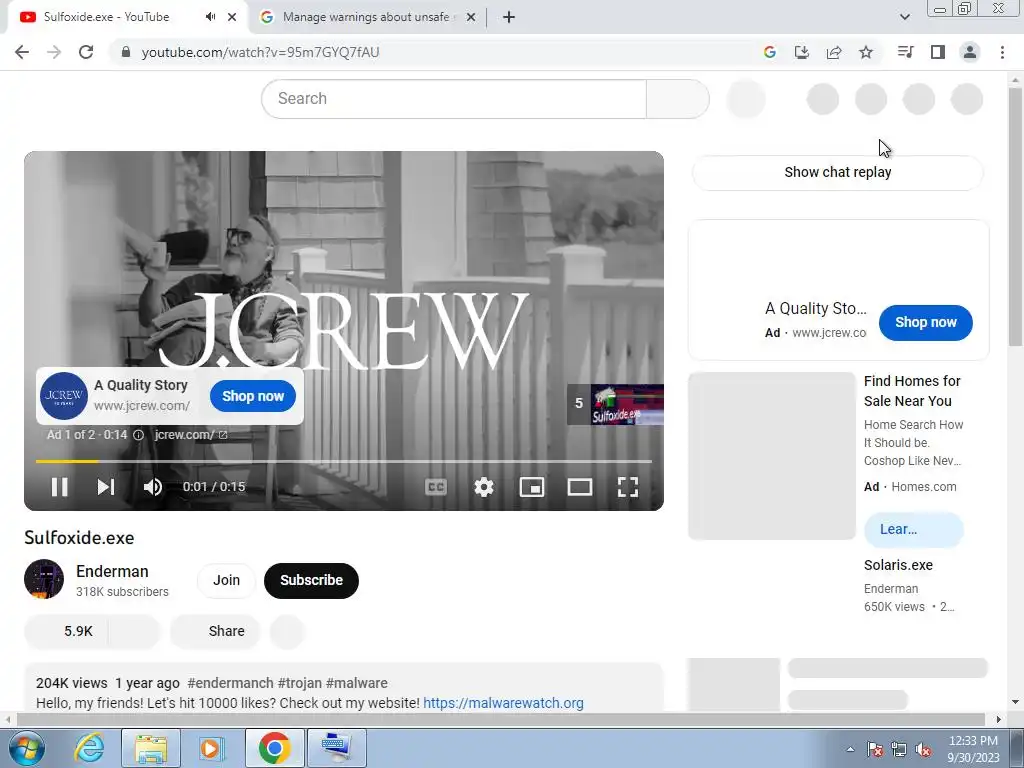The height and width of the screenshot is (768, 1024).
Task: Click Shop now in the sidebar J.Crew ad
Action: coord(925,323)
